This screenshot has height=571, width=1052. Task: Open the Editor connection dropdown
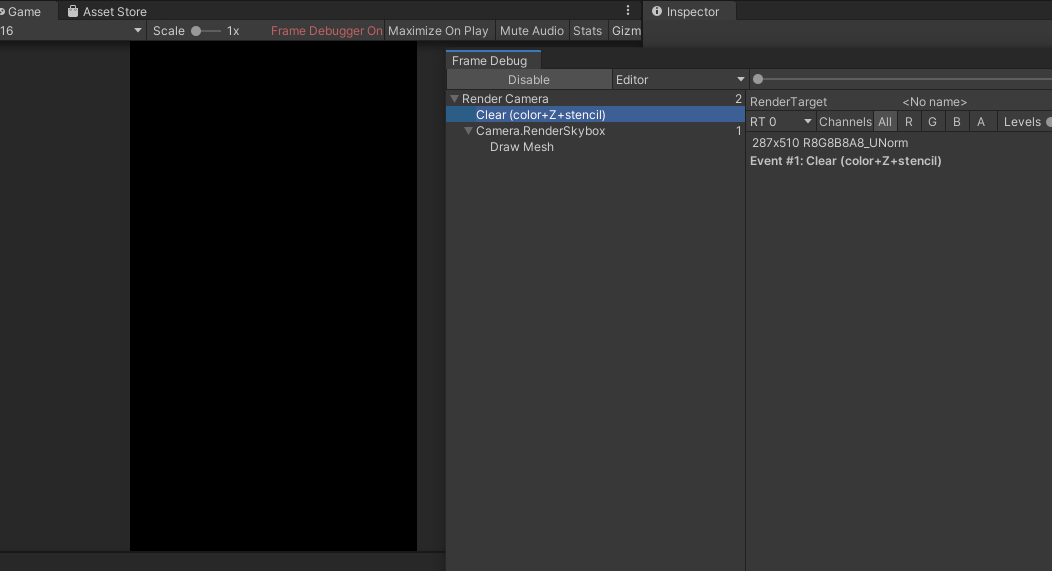pos(680,80)
